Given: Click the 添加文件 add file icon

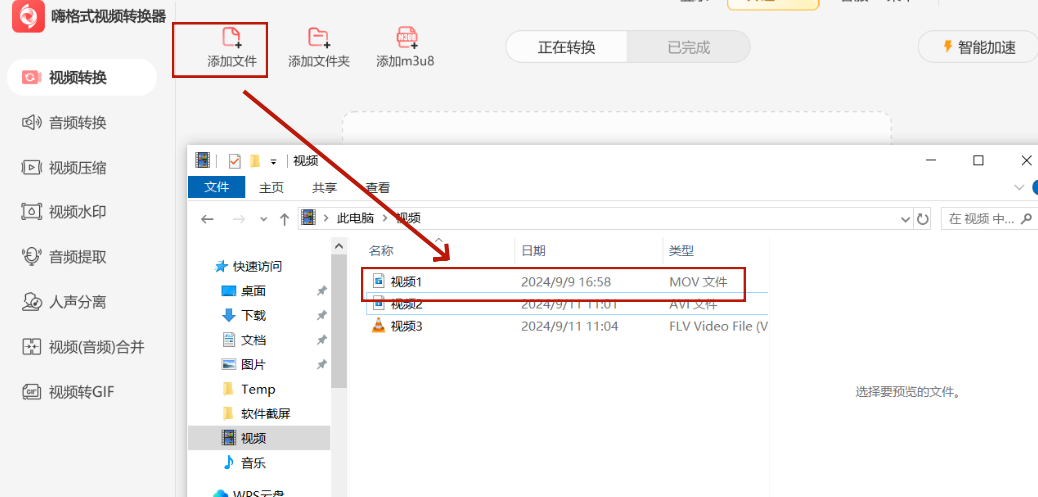Looking at the screenshot, I should click(x=232, y=37).
